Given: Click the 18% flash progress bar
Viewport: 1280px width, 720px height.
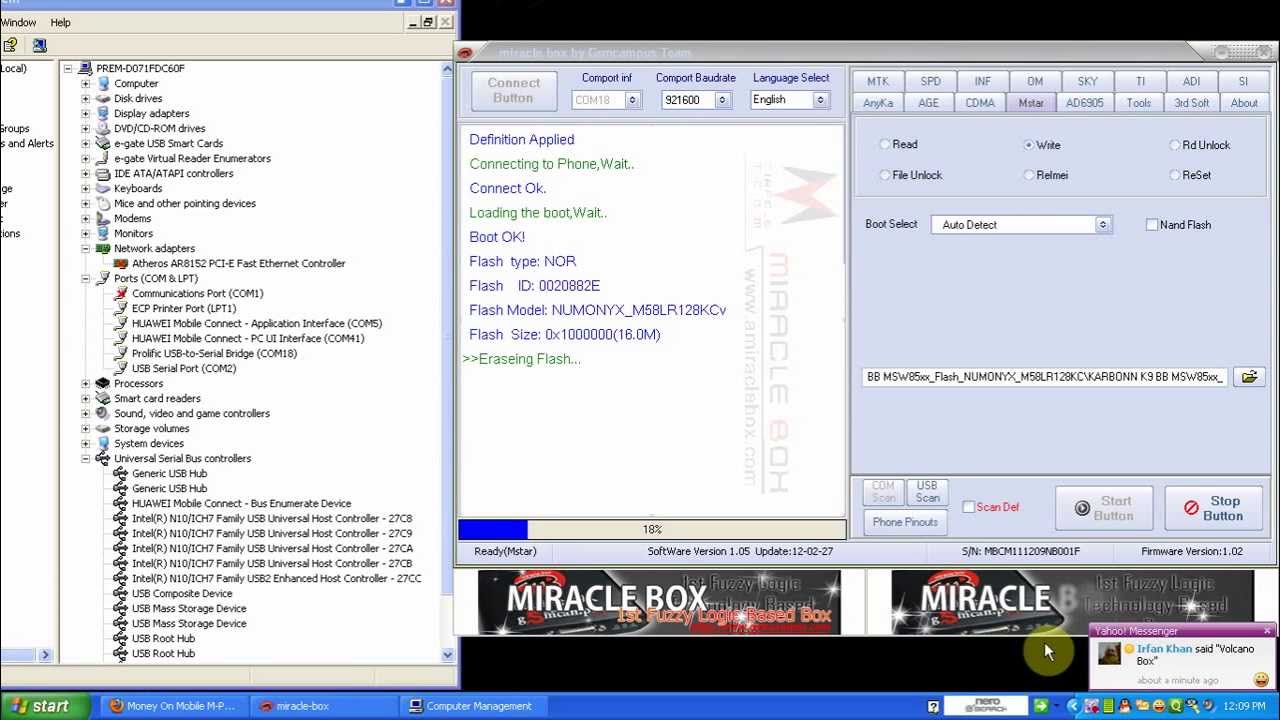Looking at the screenshot, I should 652,529.
